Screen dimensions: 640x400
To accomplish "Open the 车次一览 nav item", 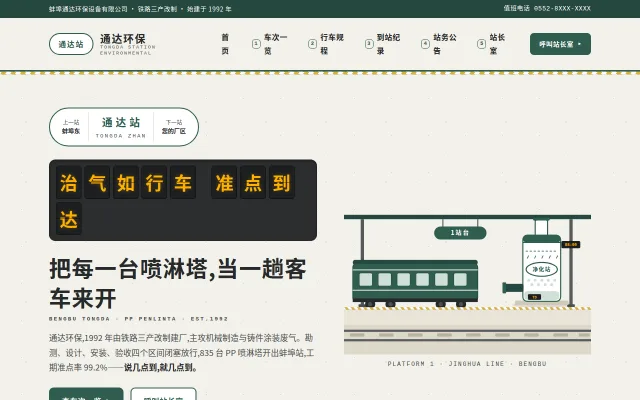I will click(270, 44).
